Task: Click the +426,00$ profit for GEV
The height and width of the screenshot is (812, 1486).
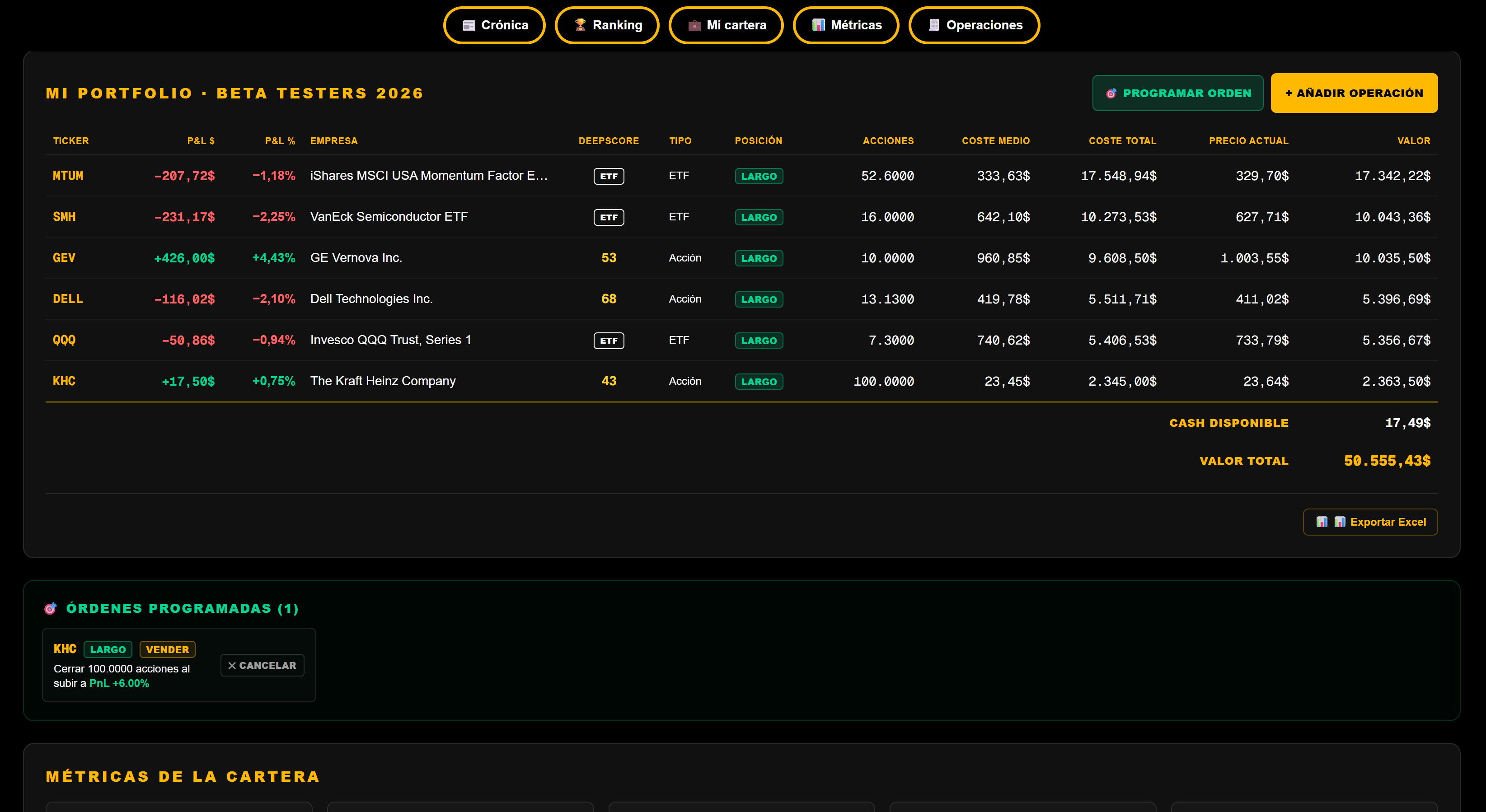Action: point(185,258)
